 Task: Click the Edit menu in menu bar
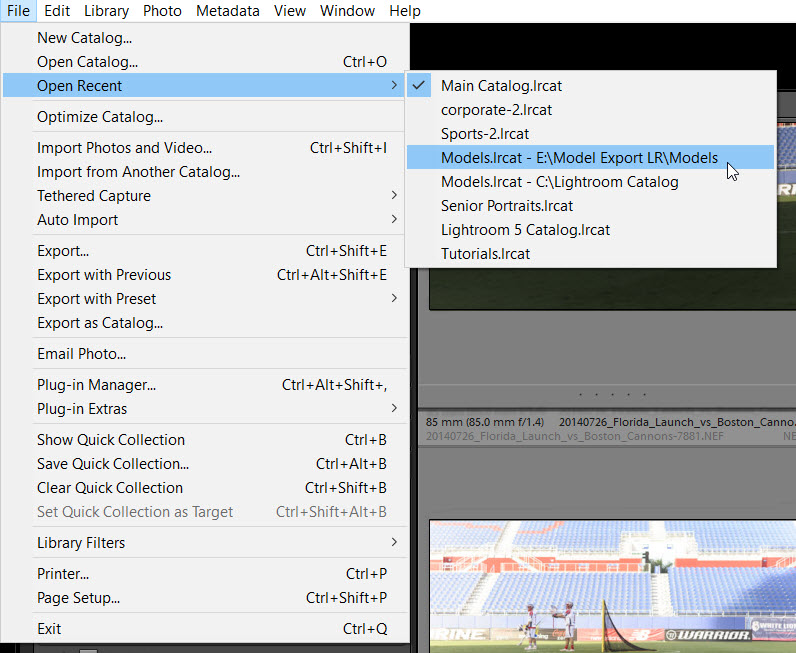[x=57, y=11]
